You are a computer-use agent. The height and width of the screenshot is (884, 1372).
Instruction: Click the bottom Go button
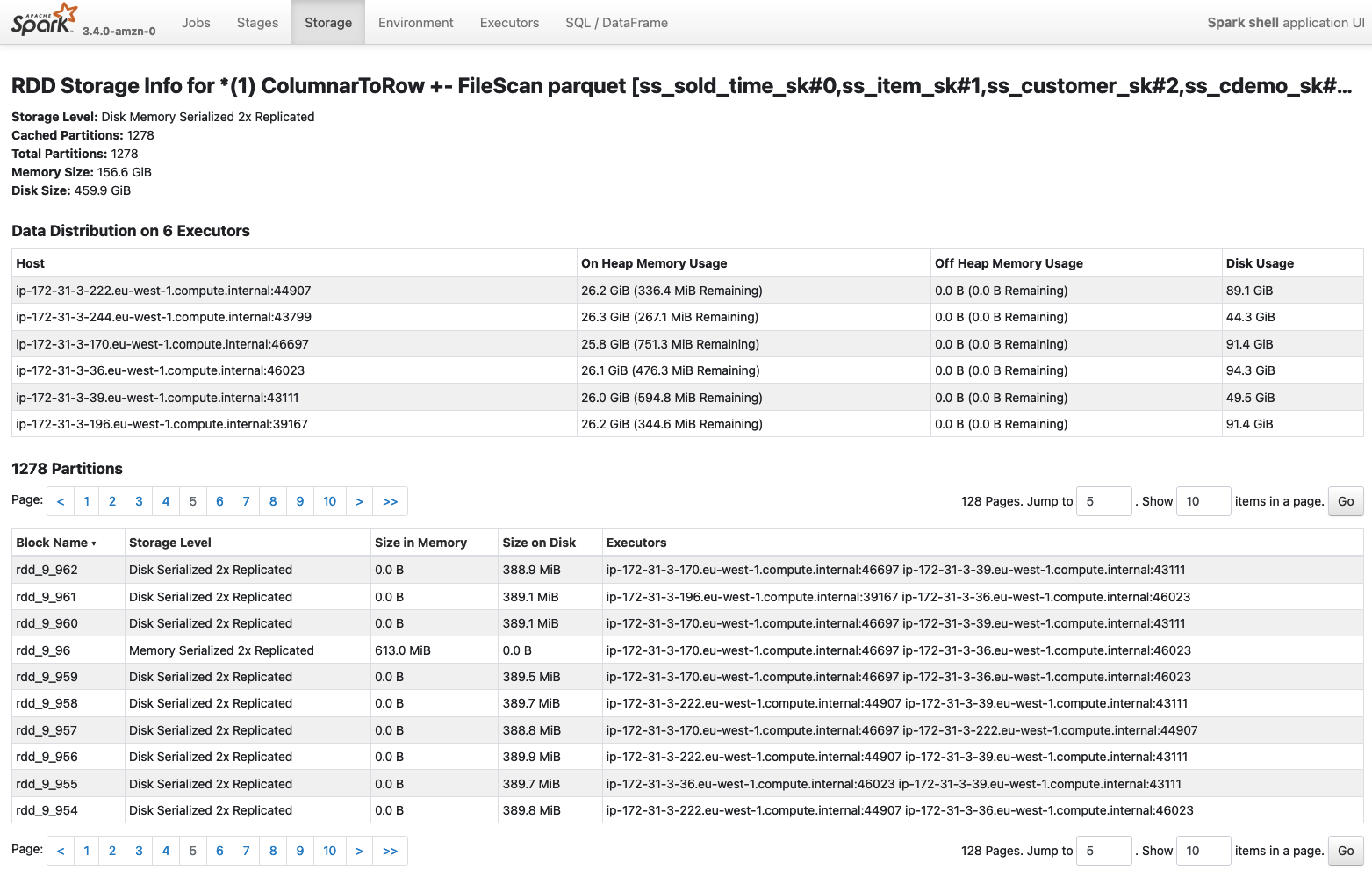(1346, 851)
